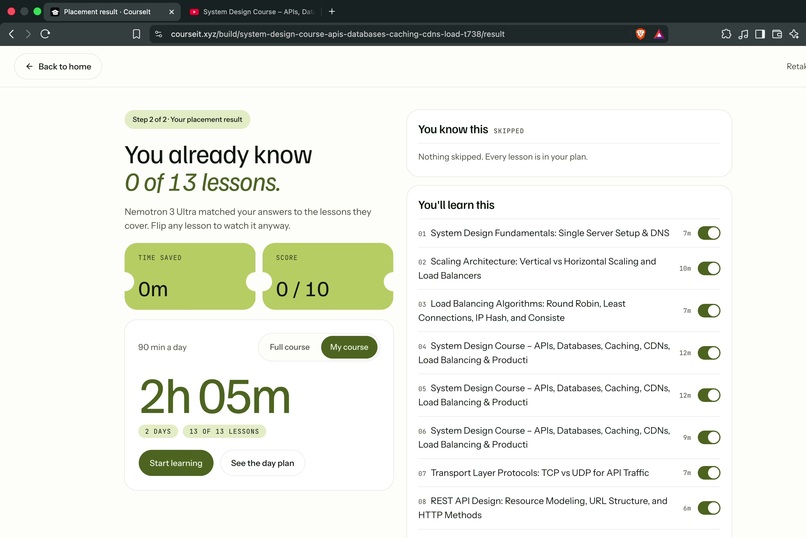Viewport: 806px width, 538px height.
Task: Open the Leo AI sparkle icon
Action: click(794, 34)
